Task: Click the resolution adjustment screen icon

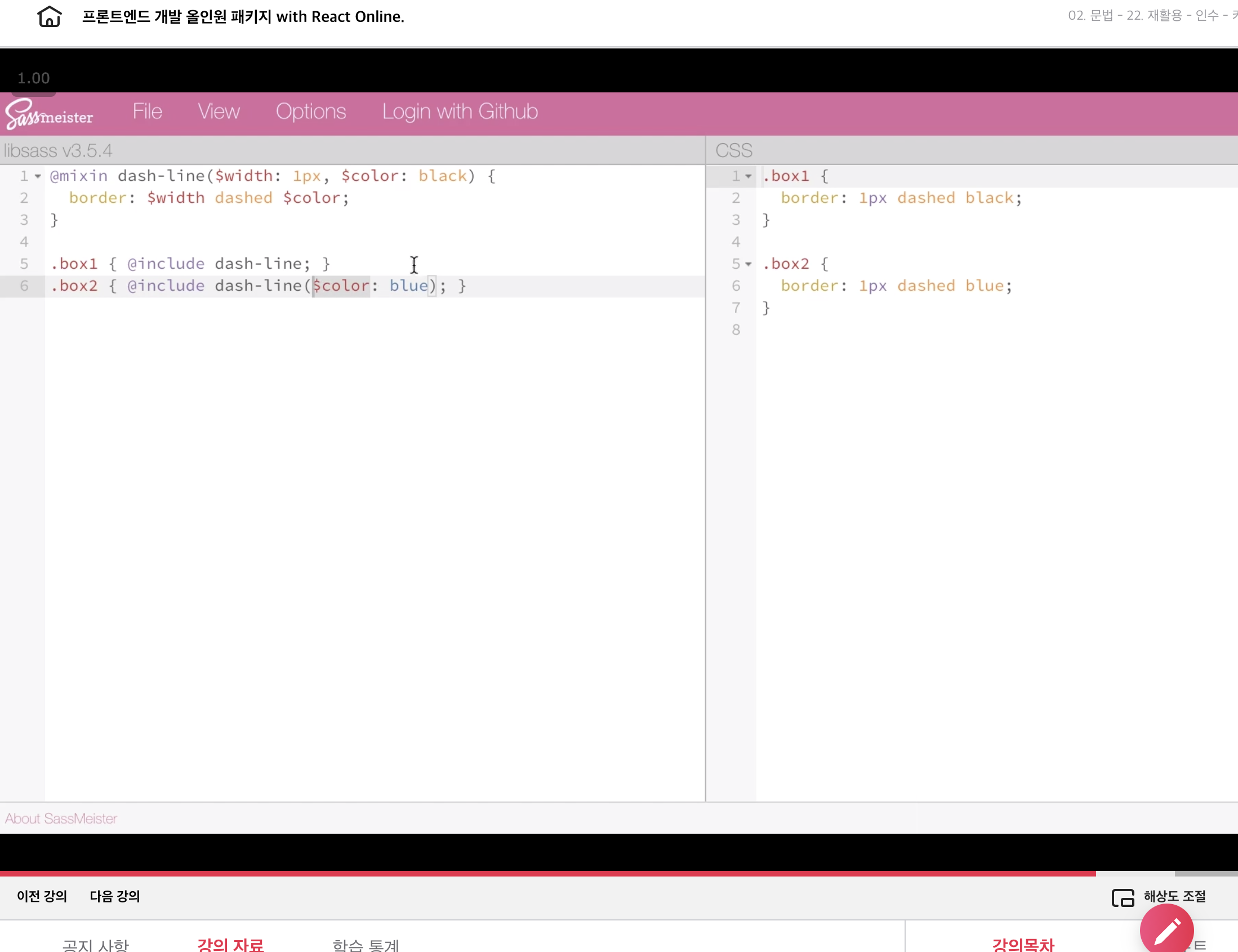Action: coord(1123,897)
